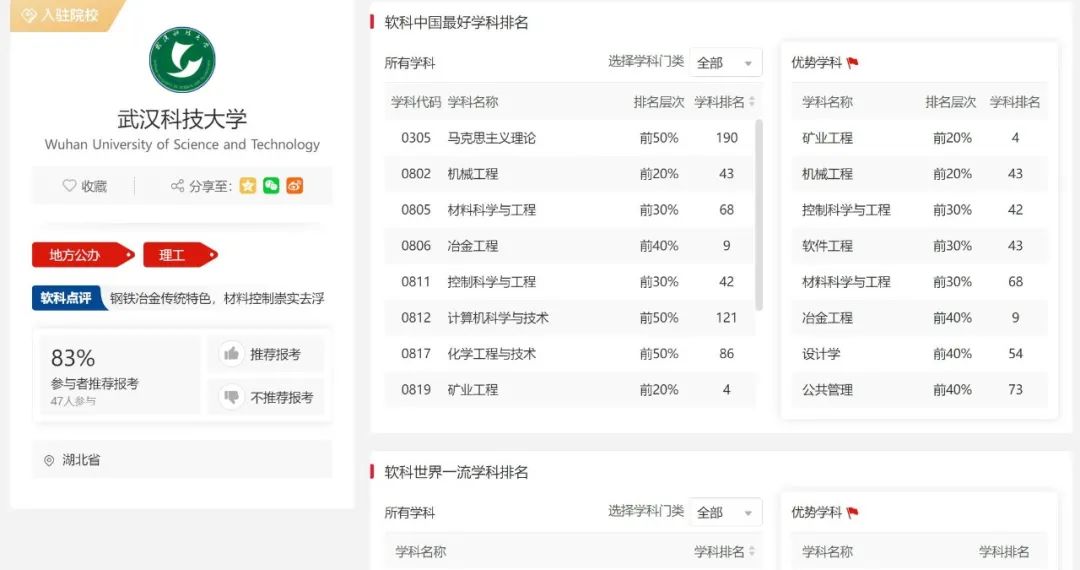This screenshot has width=1080, height=570.
Task: Click the 学科代码 column header
Action: point(415,102)
